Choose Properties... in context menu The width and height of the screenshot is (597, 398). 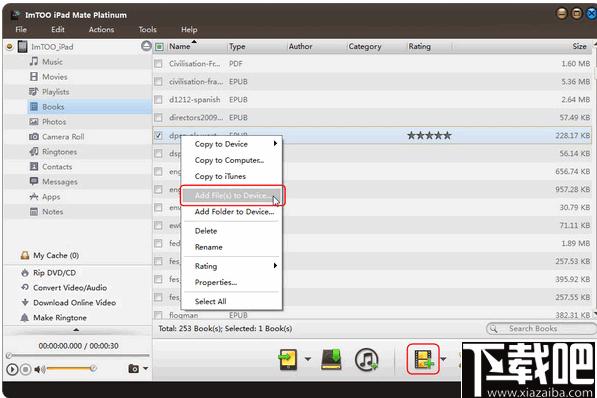point(231,282)
